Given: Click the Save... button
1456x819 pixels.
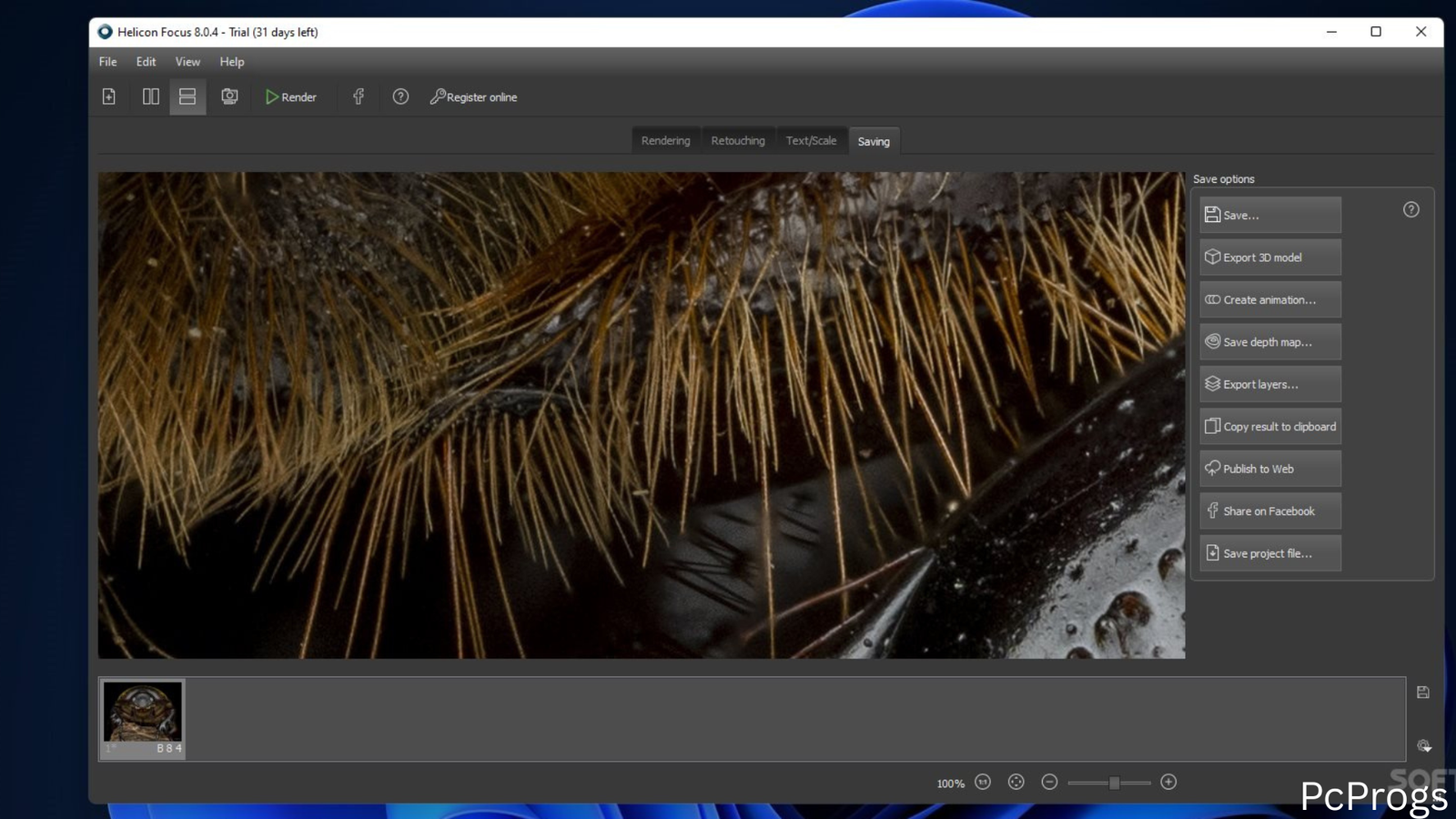Looking at the screenshot, I should tap(1270, 215).
